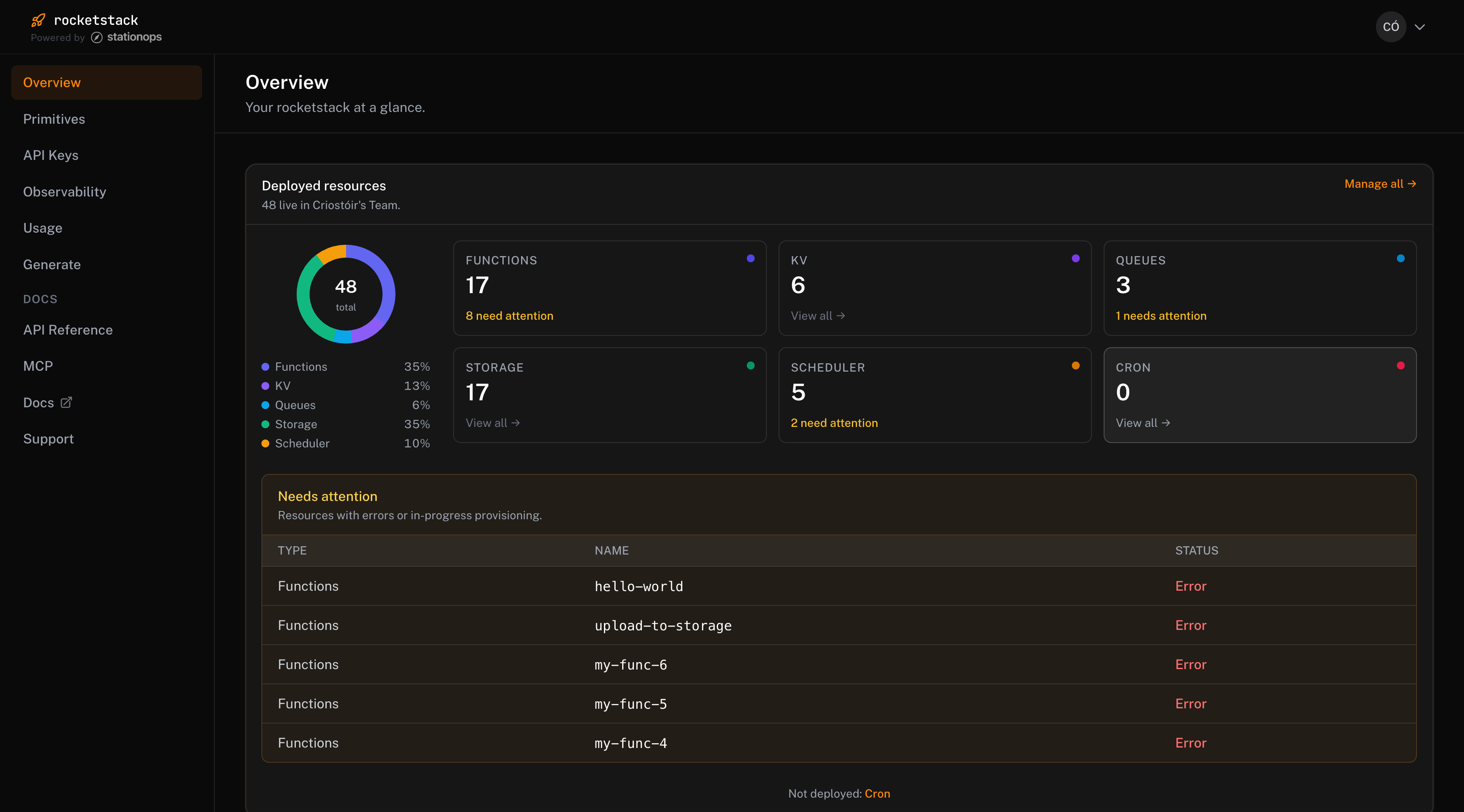Screen dimensions: 1464x812
Task: Click View all on the Storage card
Action: [x=493, y=423]
